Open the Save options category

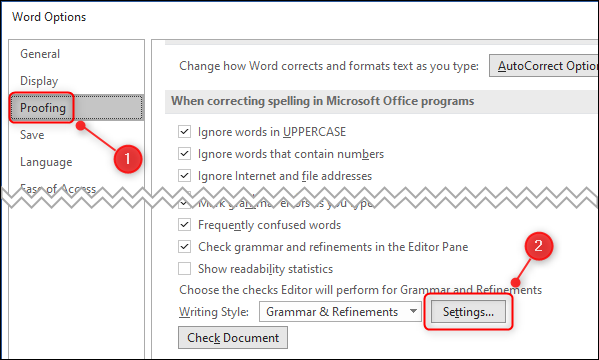point(32,135)
